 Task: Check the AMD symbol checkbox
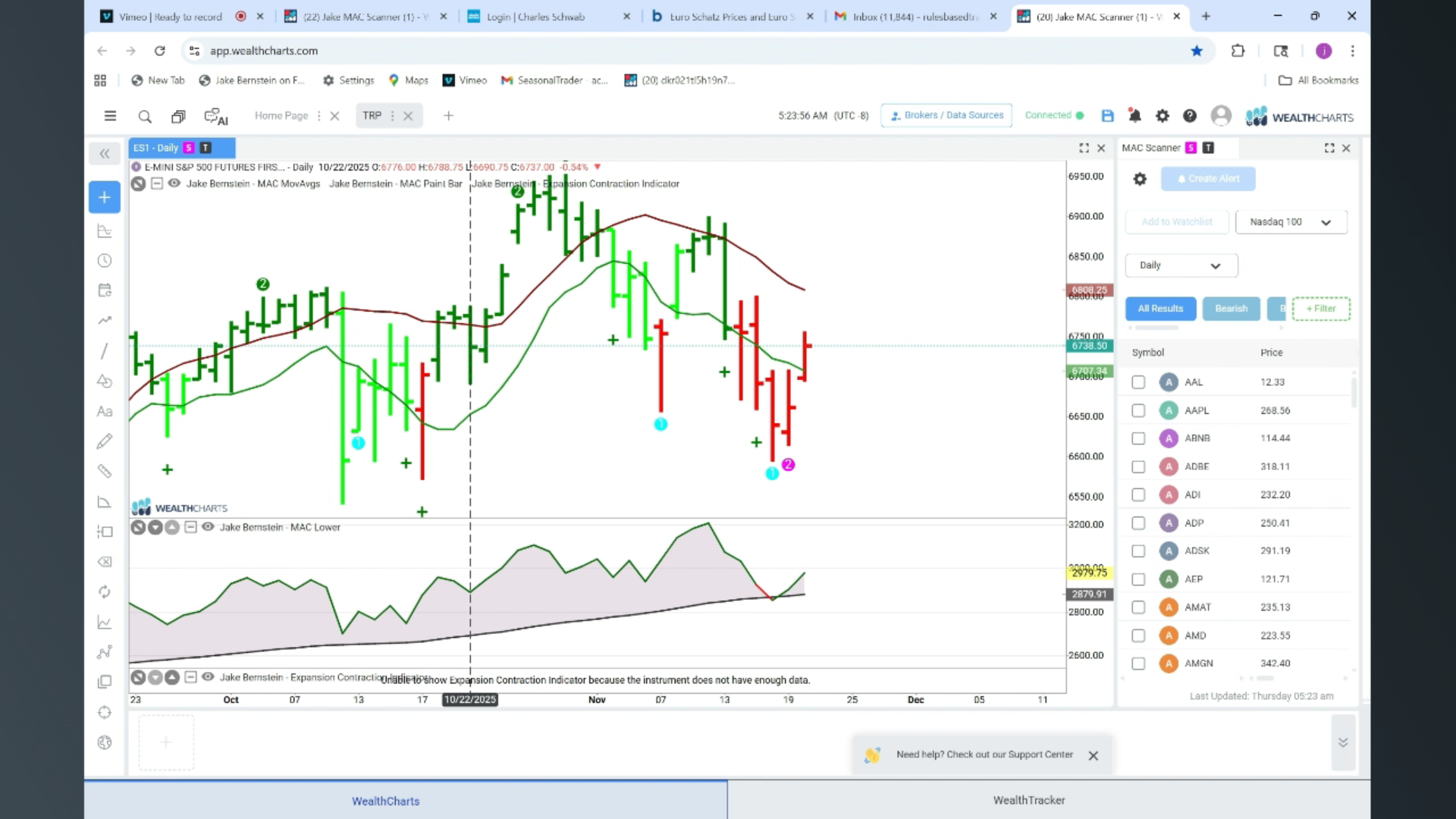point(1138,635)
